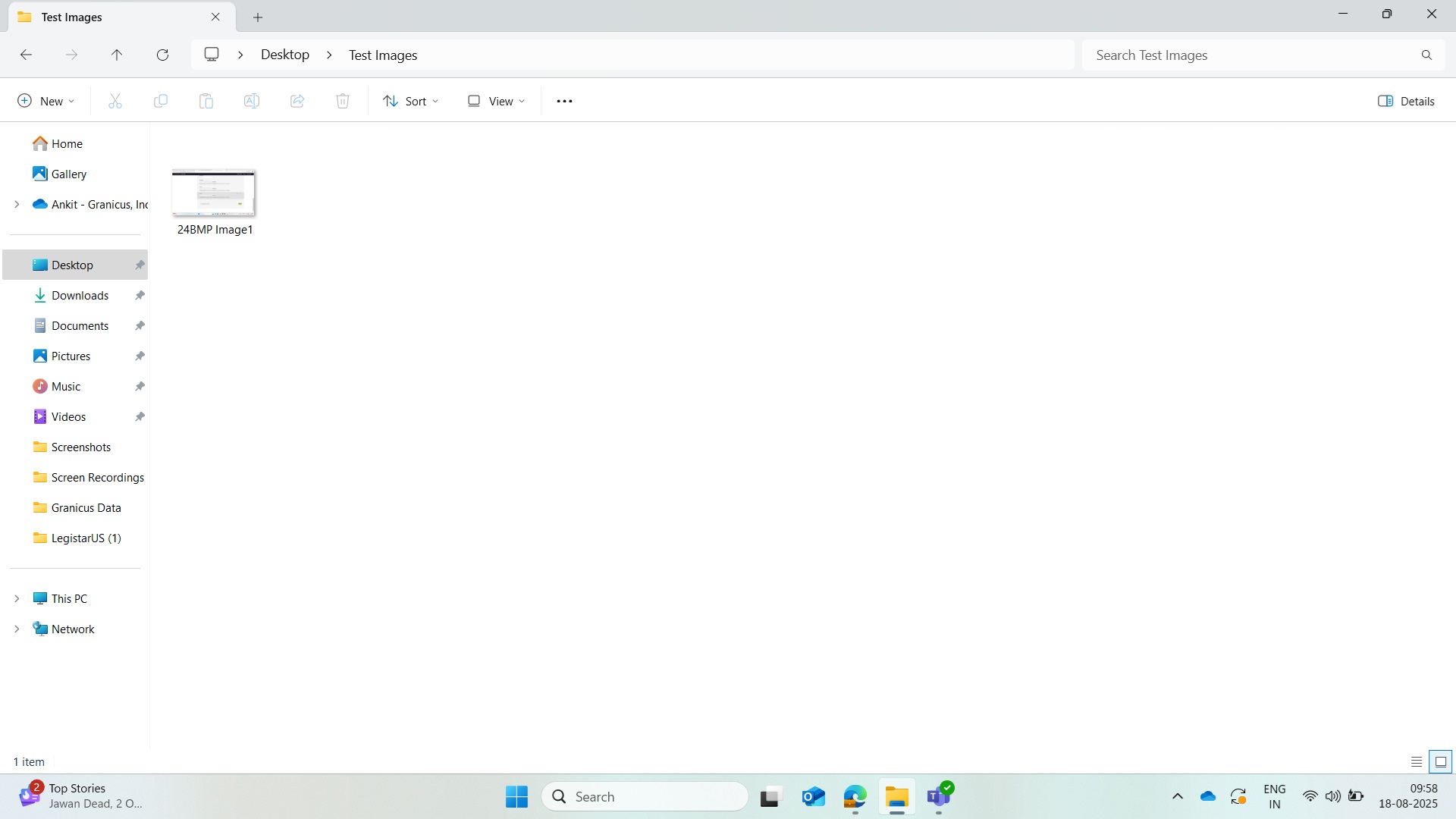Select the 24BMP Image1 thumbnail
The image size is (1456, 819).
(x=214, y=194)
